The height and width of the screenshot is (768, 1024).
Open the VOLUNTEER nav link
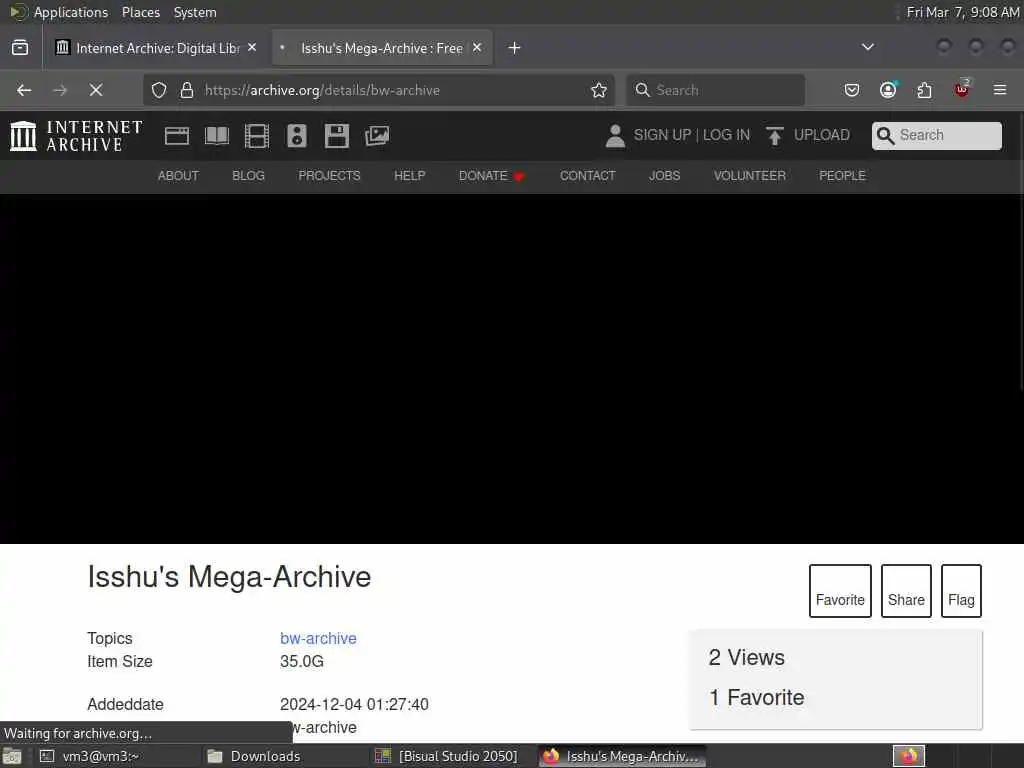pyautogui.click(x=749, y=176)
